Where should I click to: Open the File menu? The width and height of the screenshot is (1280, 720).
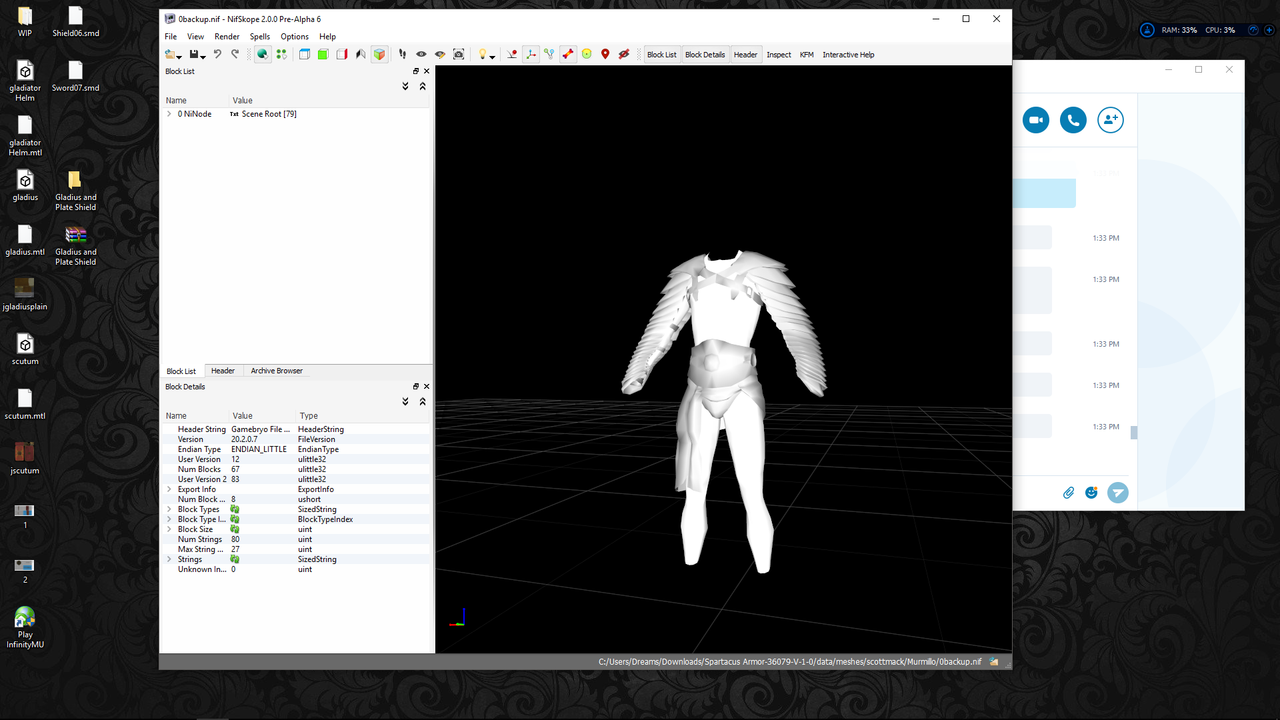[x=171, y=36]
